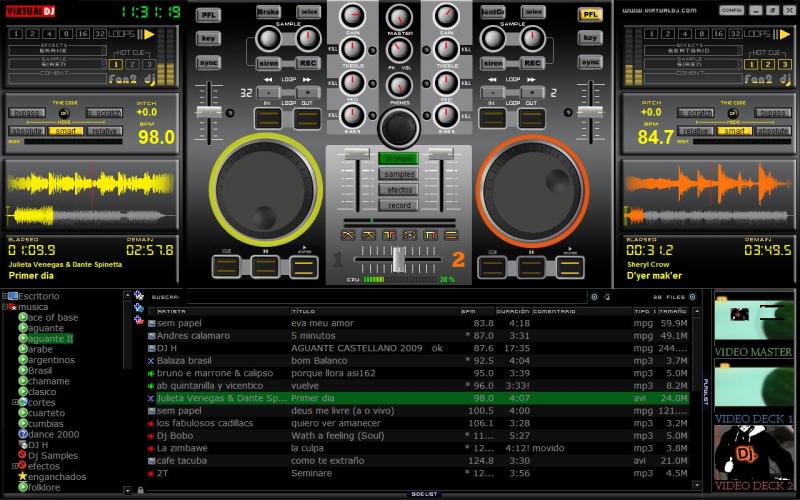Viewport: 800px width, 500px height.
Task: Switch to browser panel tab
Action: click(x=398, y=159)
